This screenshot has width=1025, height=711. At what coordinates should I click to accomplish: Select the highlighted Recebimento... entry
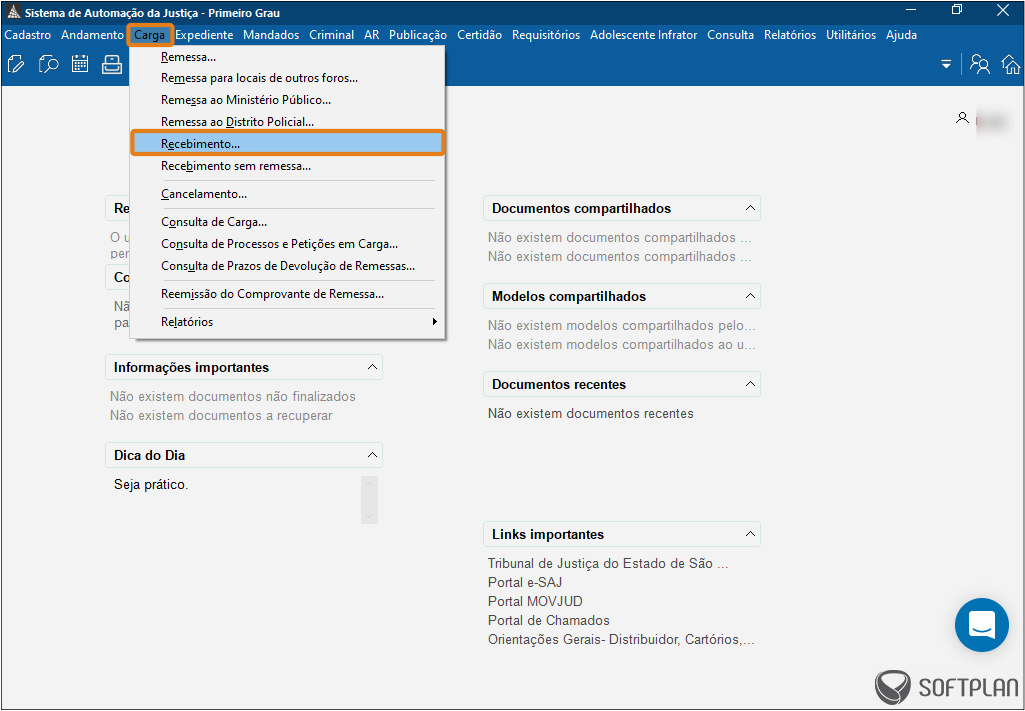click(x=288, y=143)
